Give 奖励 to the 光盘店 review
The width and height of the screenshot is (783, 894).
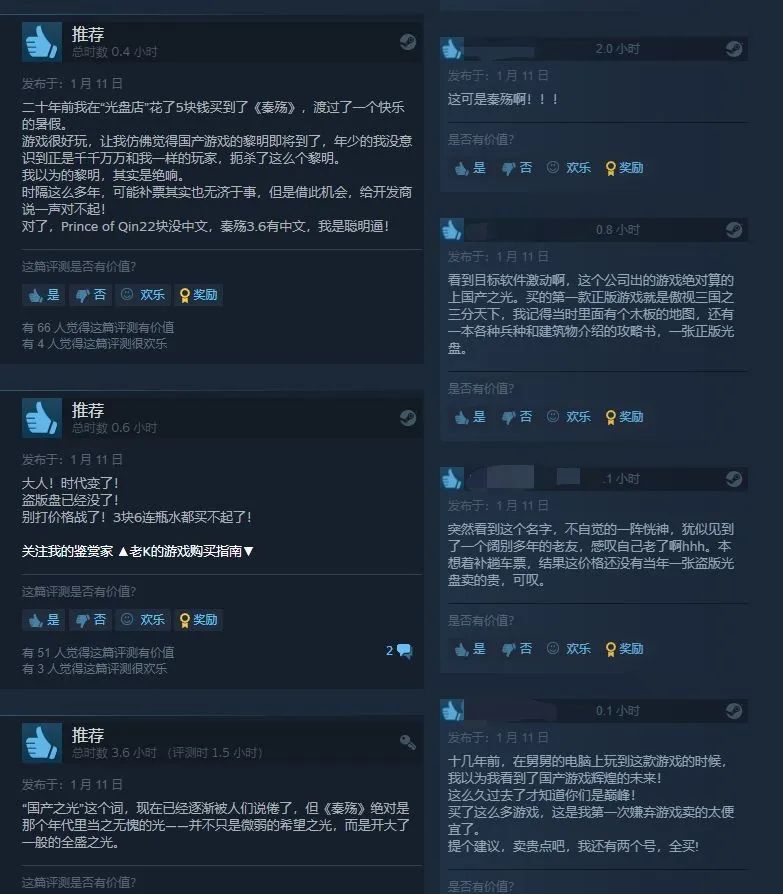click(198, 295)
